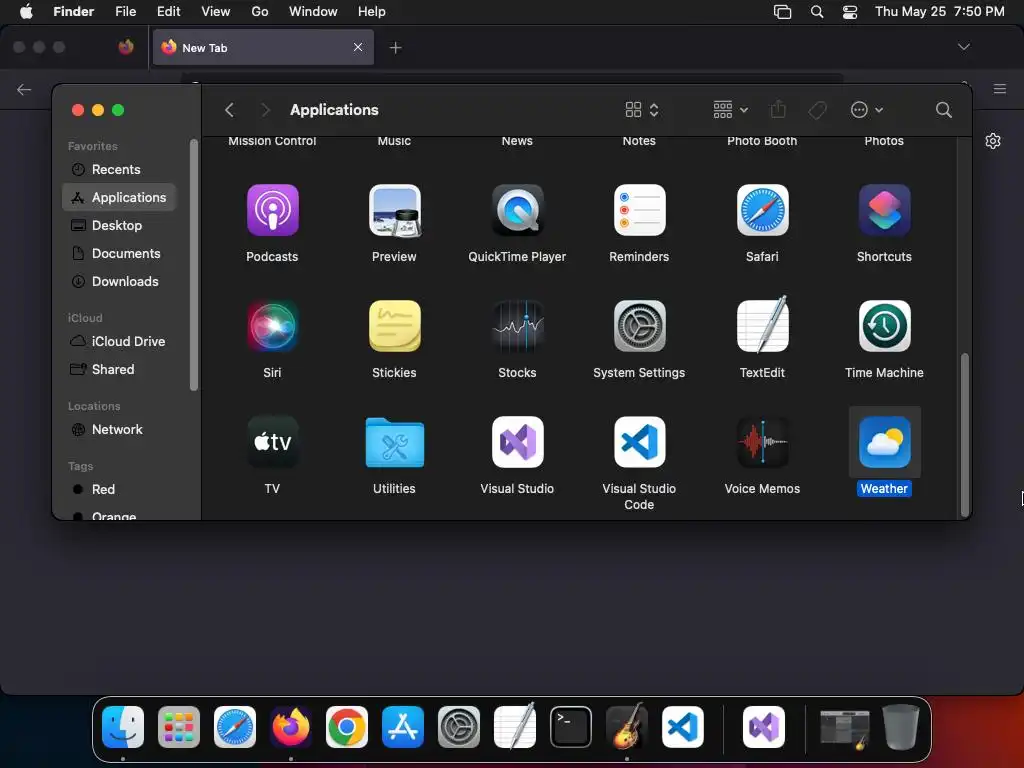Image resolution: width=1024 pixels, height=768 pixels.
Task: Select the Safari icon in Applications
Action: point(762,210)
